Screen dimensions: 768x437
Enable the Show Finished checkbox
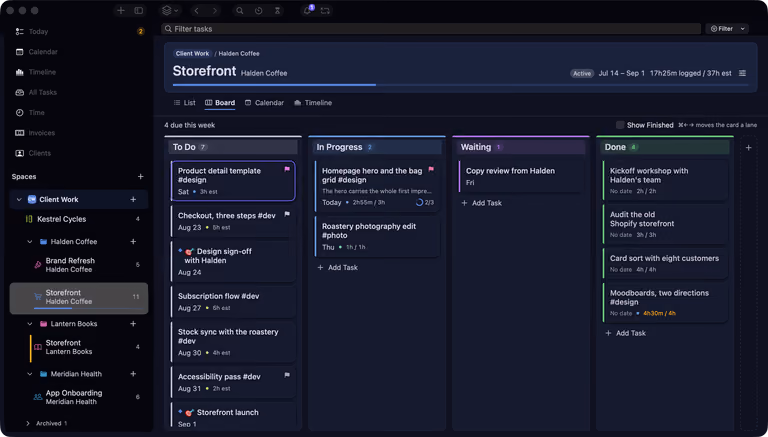620,125
